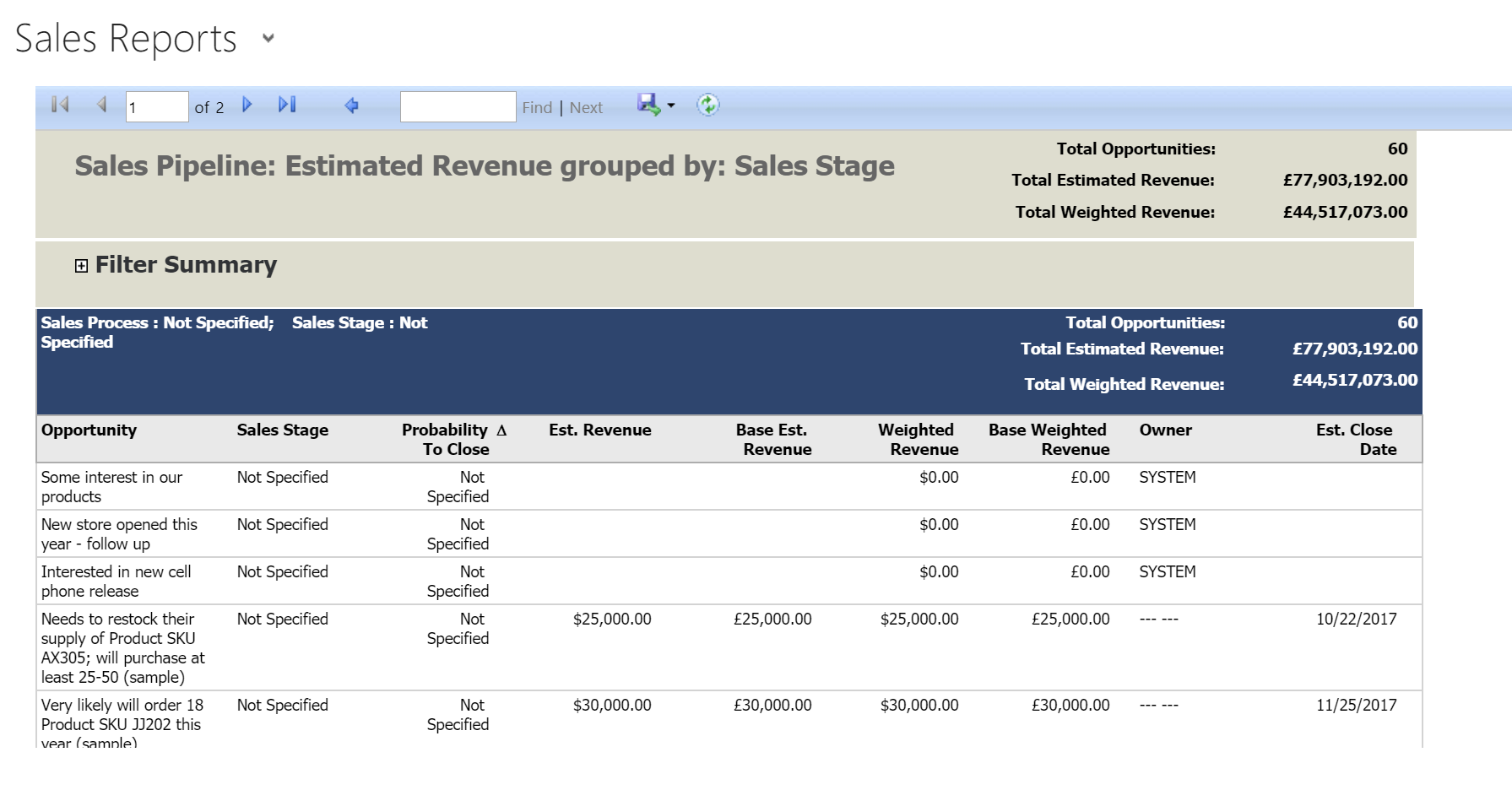Go to the first report page

point(57,105)
